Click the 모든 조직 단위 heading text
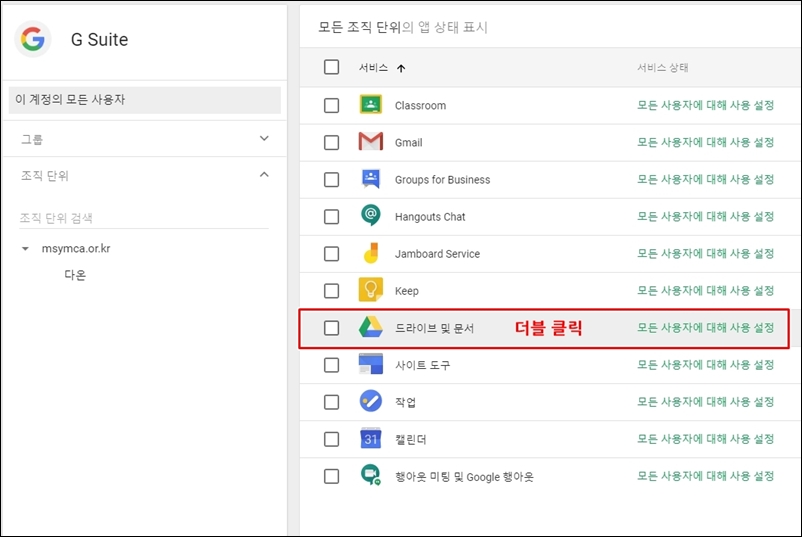Viewport: 802px width, 537px height. pyautogui.click(x=359, y=27)
